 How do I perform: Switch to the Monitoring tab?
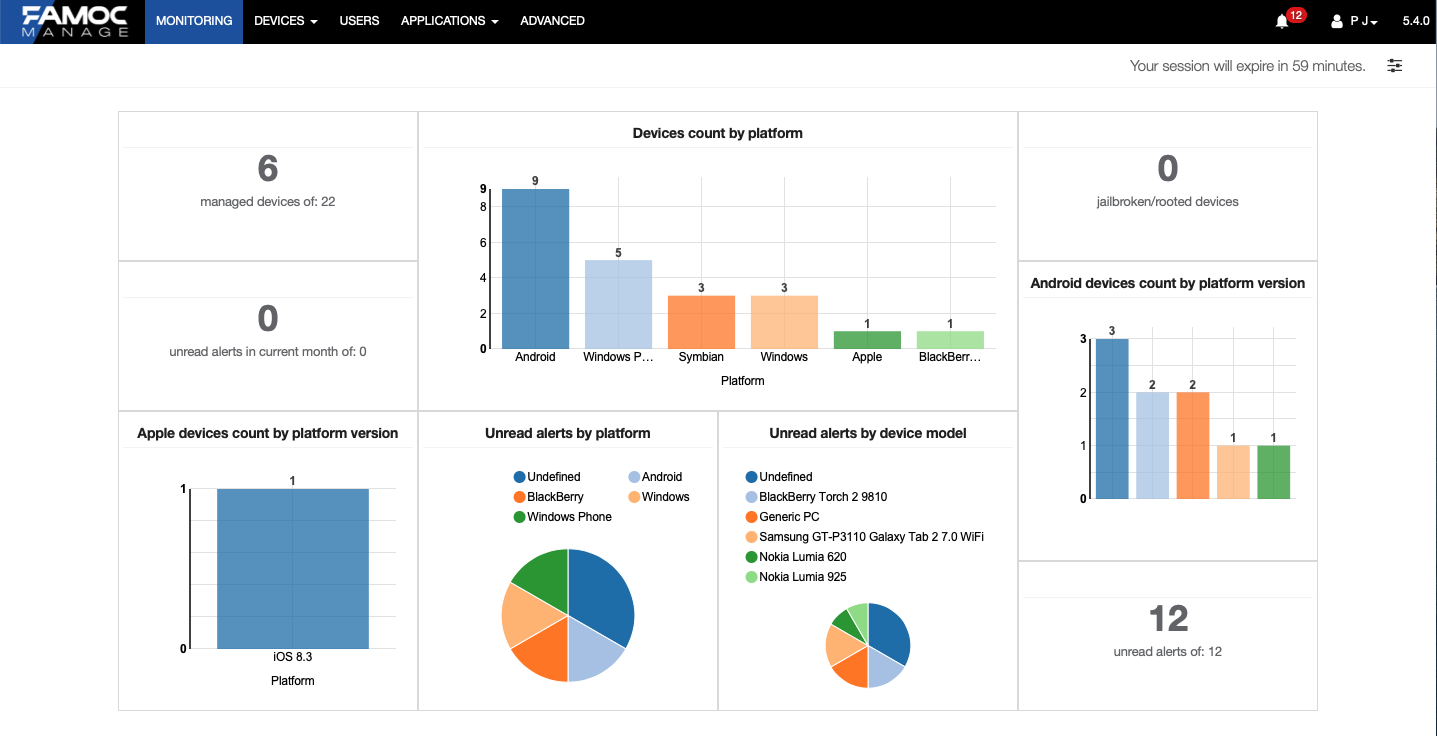194,21
